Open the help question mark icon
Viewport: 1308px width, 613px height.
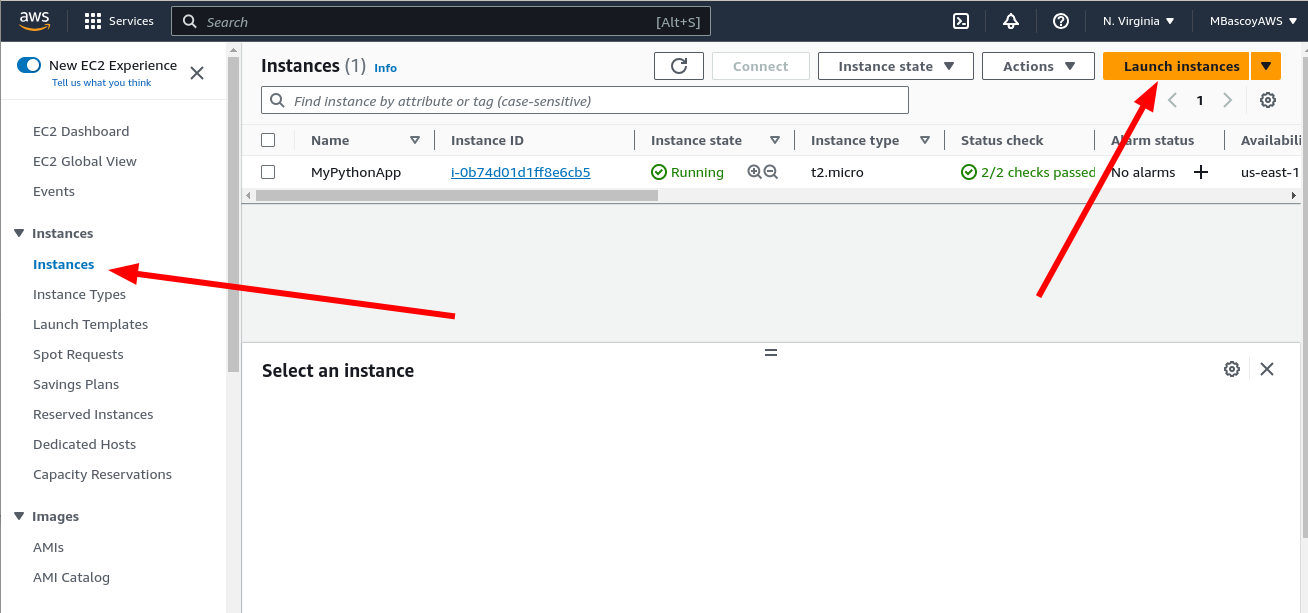click(x=1061, y=21)
